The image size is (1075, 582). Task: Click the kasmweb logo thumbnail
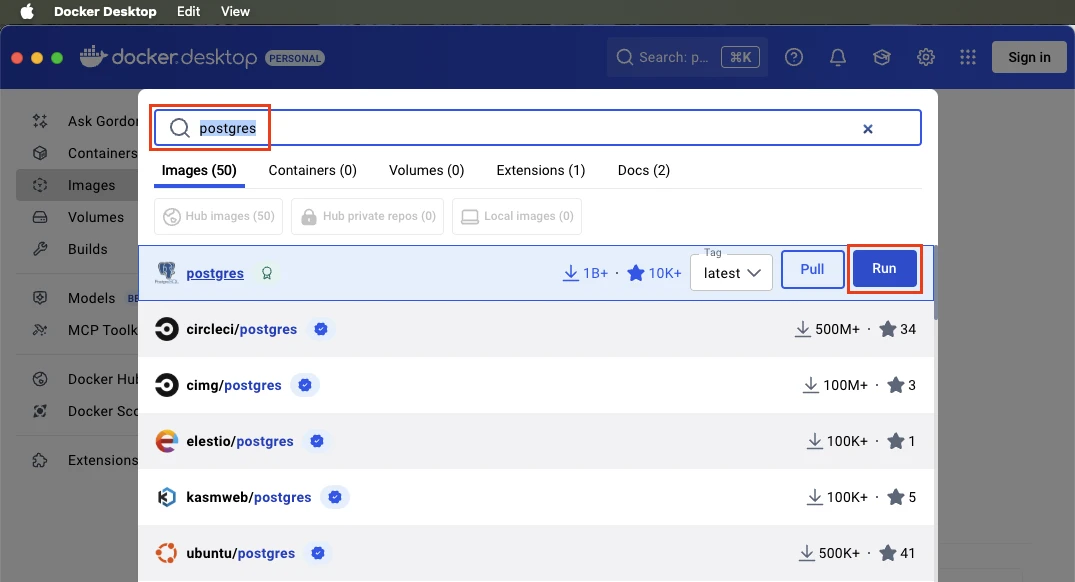(167, 497)
